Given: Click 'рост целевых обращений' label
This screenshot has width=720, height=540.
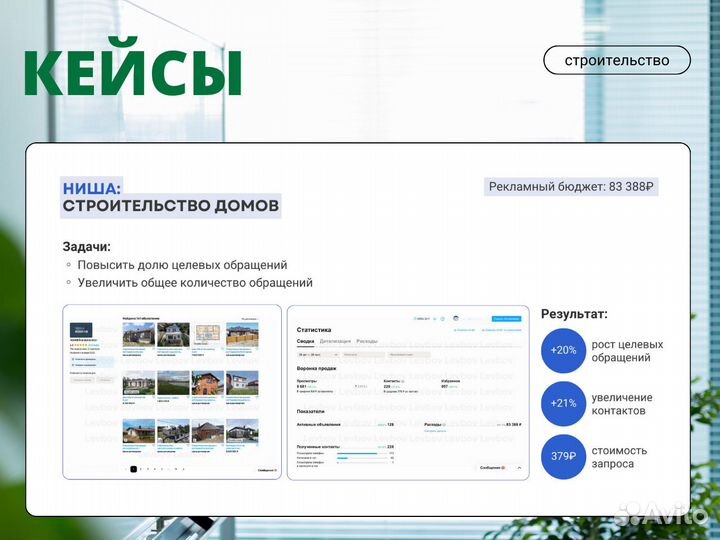Looking at the screenshot, I should tap(627, 351).
